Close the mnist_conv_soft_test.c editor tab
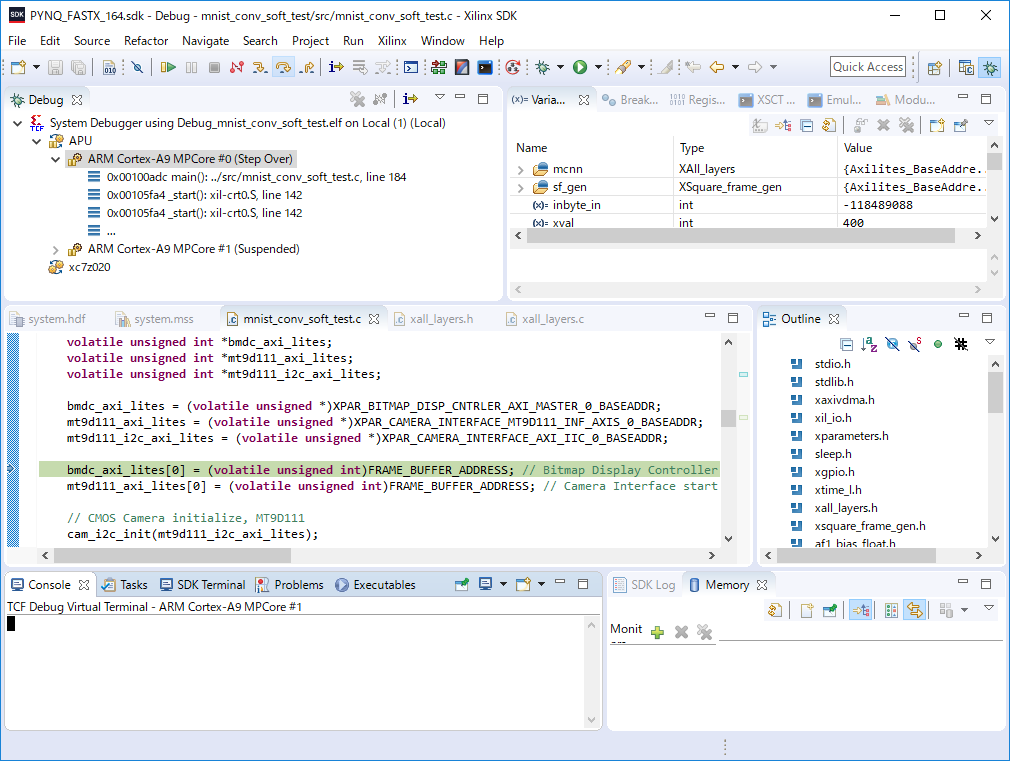Viewport: 1010px width, 761px height. pyautogui.click(x=374, y=319)
